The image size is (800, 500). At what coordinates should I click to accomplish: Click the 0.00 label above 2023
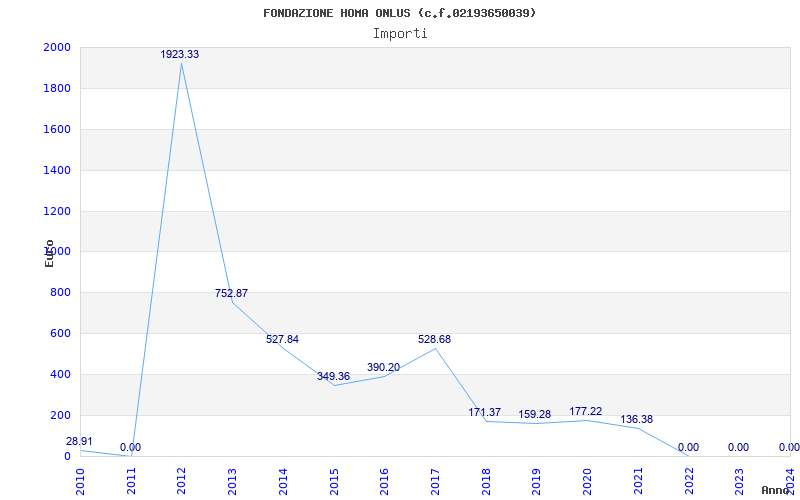[738, 447]
